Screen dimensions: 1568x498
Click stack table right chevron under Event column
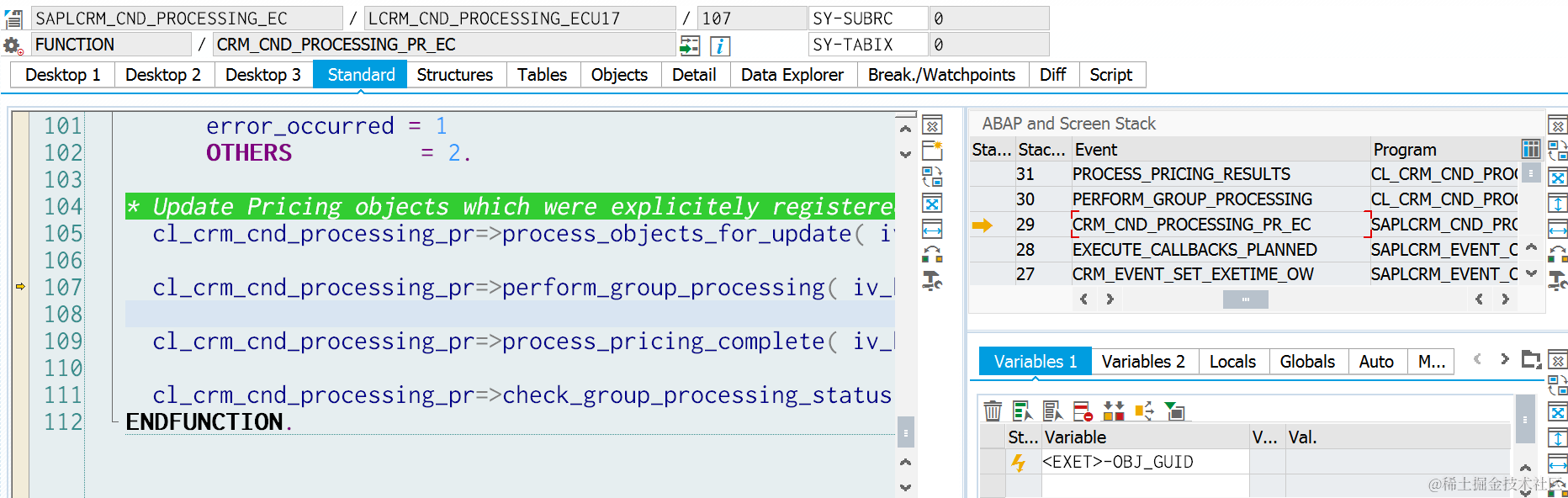click(x=1110, y=299)
